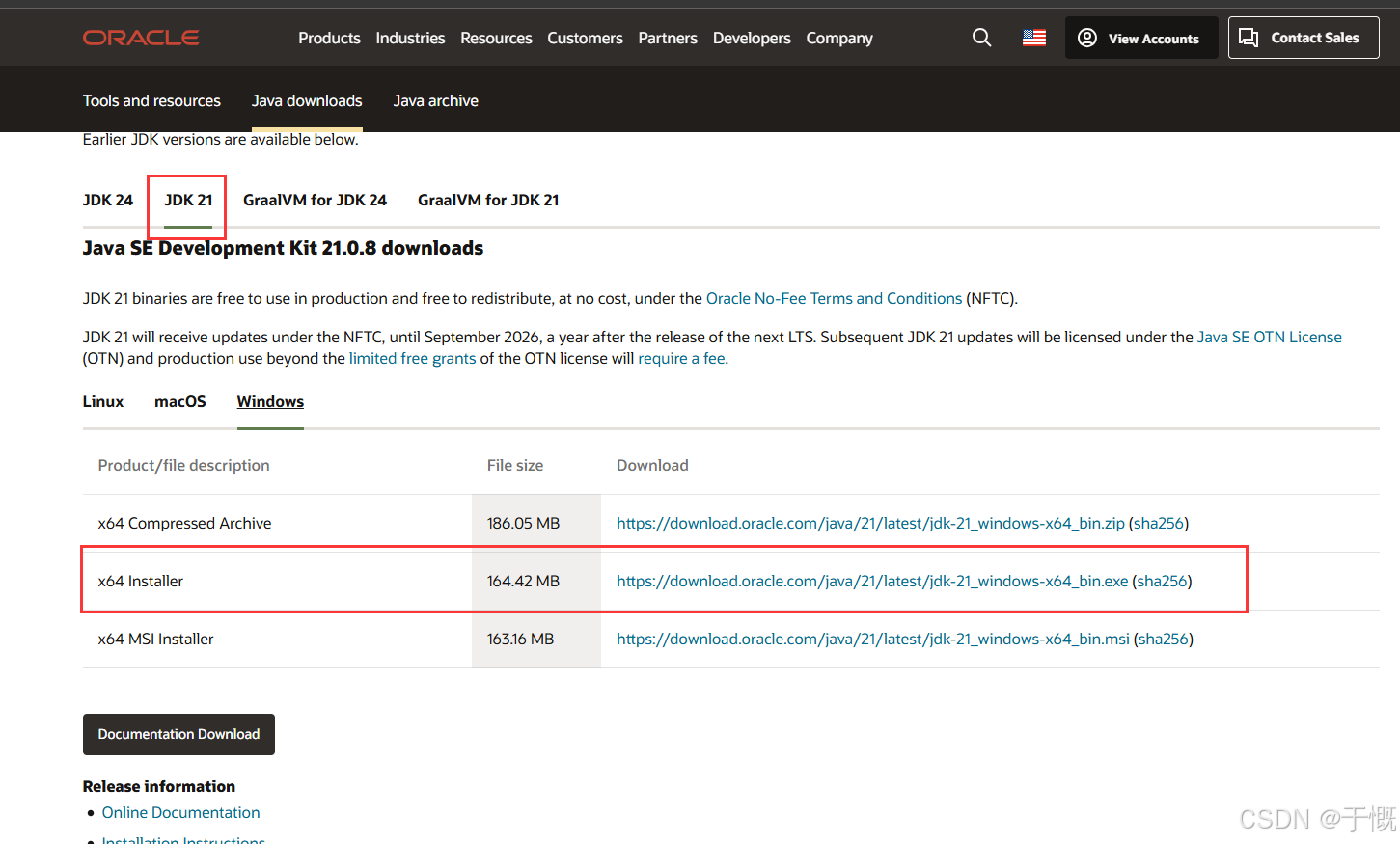Click the Oracle logo
Viewport: 1400px width, 844px height.
pyautogui.click(x=141, y=38)
